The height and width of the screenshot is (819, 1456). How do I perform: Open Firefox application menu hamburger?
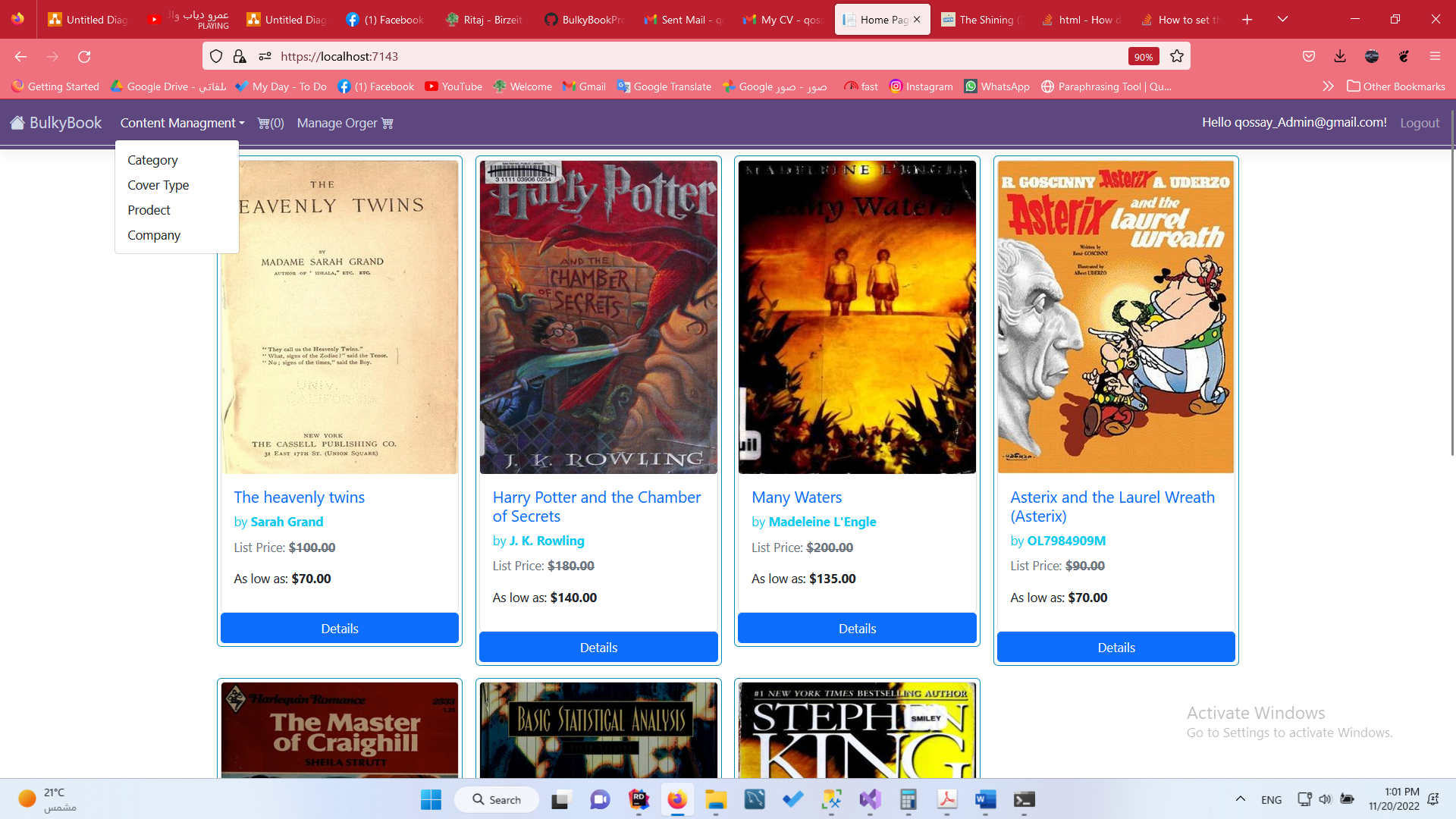pos(1435,56)
